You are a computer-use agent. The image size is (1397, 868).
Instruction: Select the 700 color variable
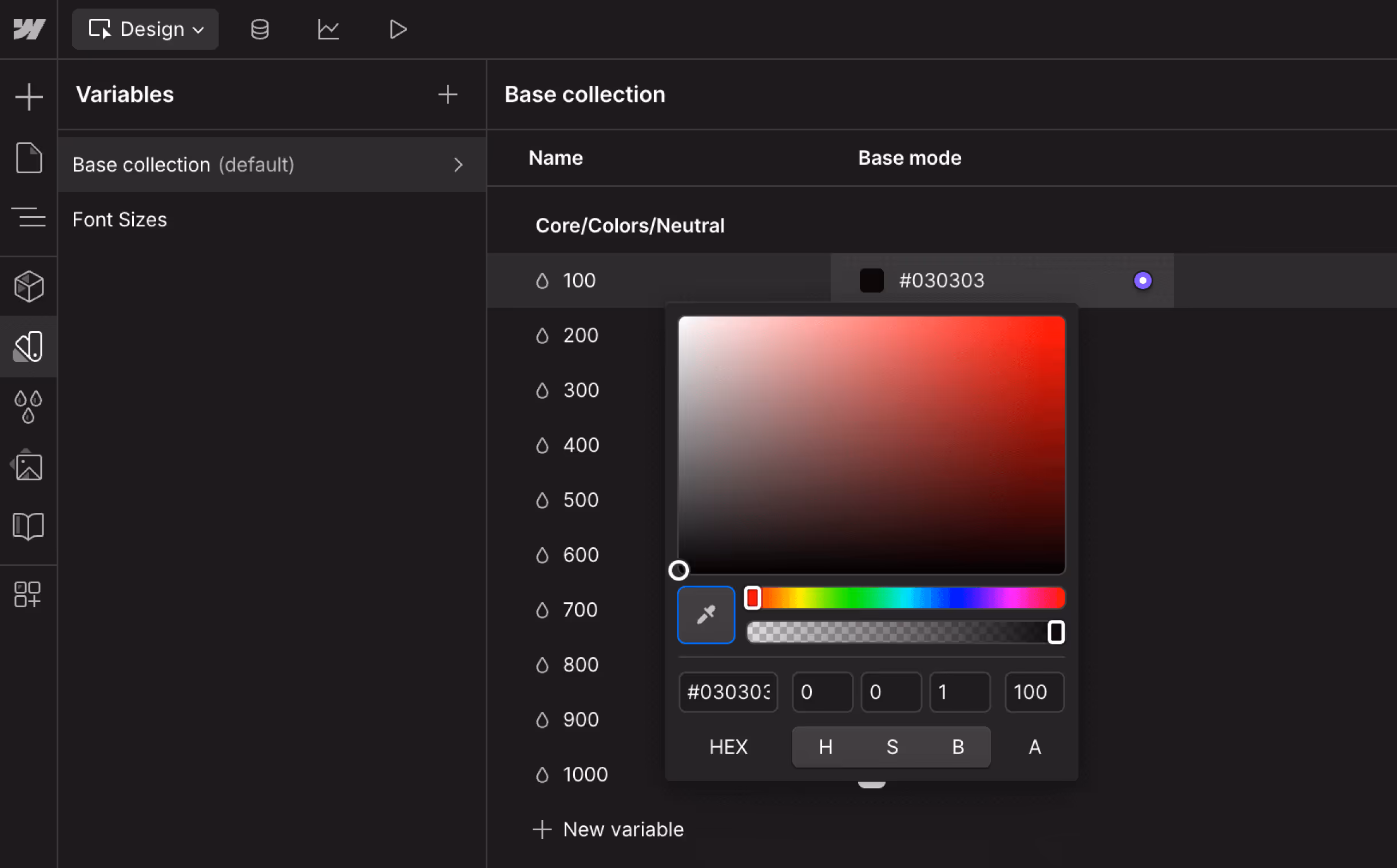tap(580, 610)
